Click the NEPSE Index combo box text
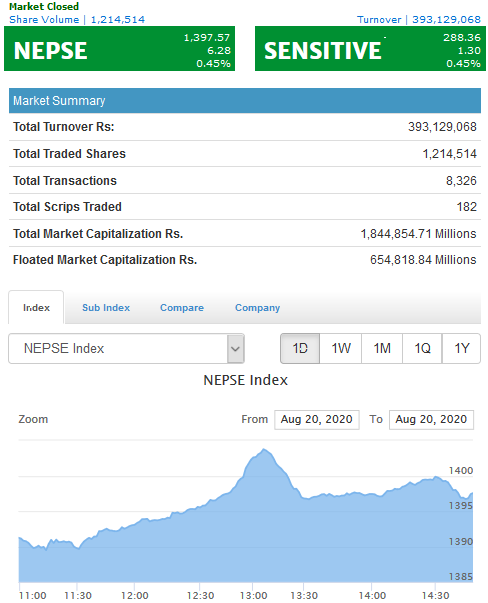Viewport: 488px width, 603px height. click(x=64, y=348)
